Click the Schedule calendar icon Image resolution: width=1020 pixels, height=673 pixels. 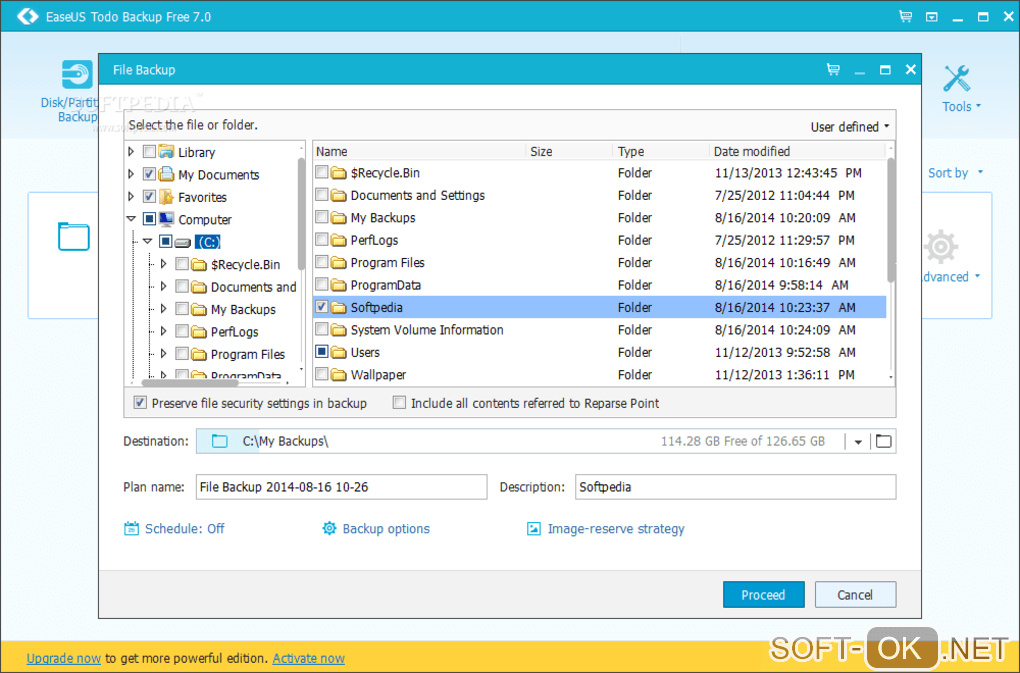131,529
